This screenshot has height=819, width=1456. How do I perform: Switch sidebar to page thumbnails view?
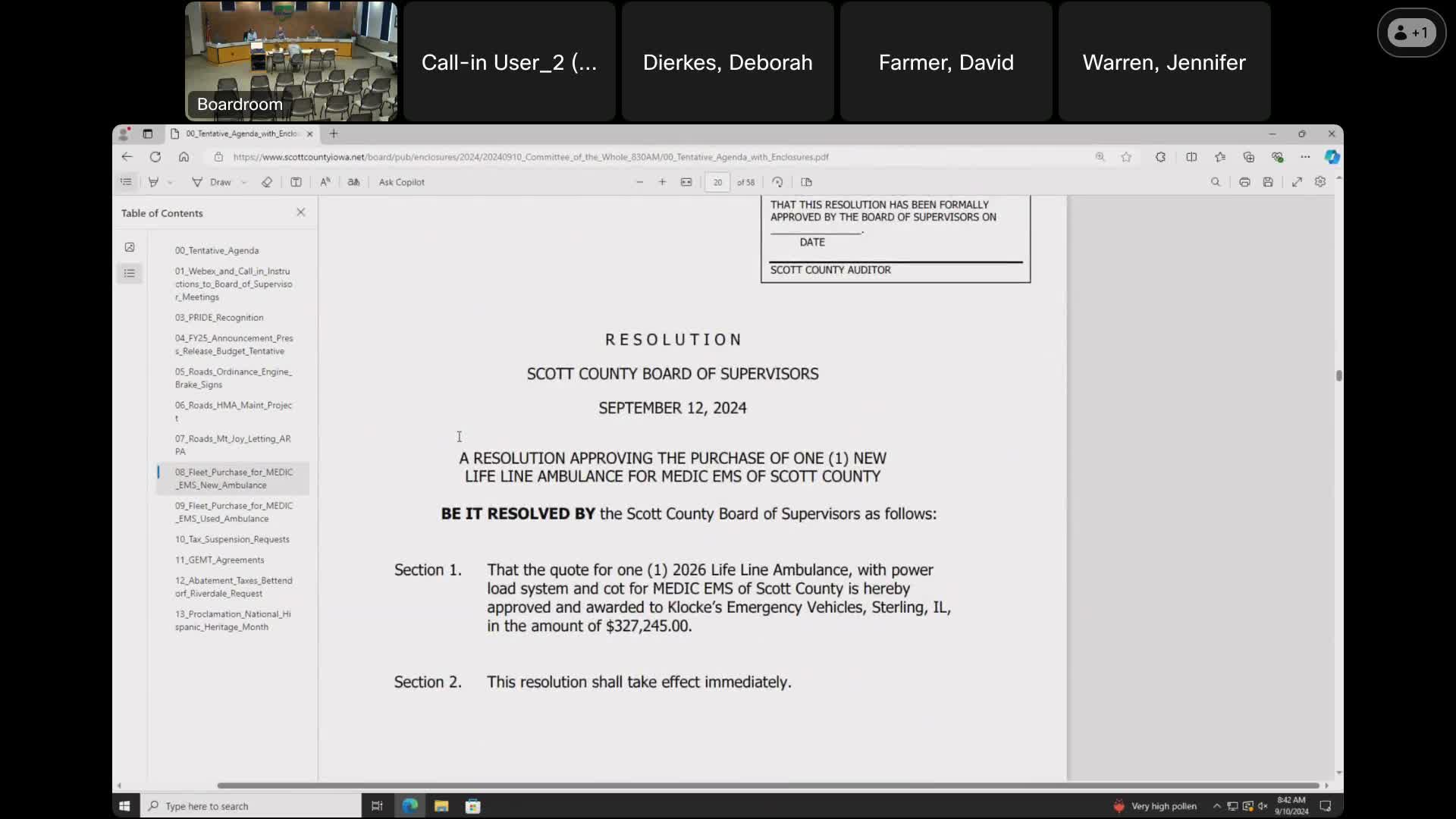(130, 247)
